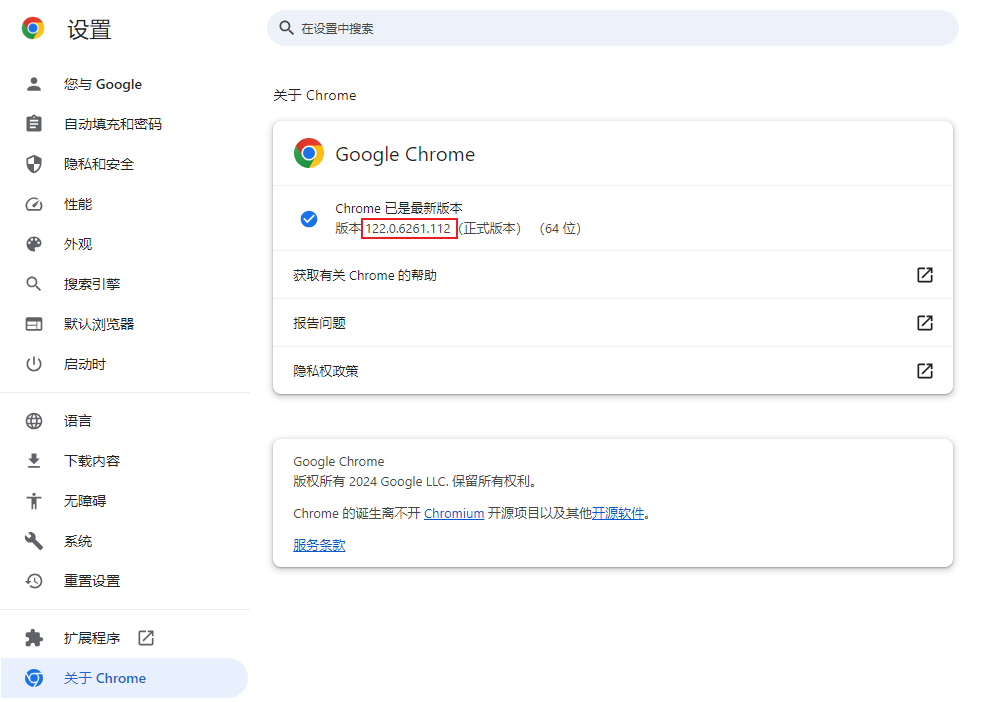995x702 pixels.
Task: Open external link icon for 隐私权政策
Action: pos(925,371)
